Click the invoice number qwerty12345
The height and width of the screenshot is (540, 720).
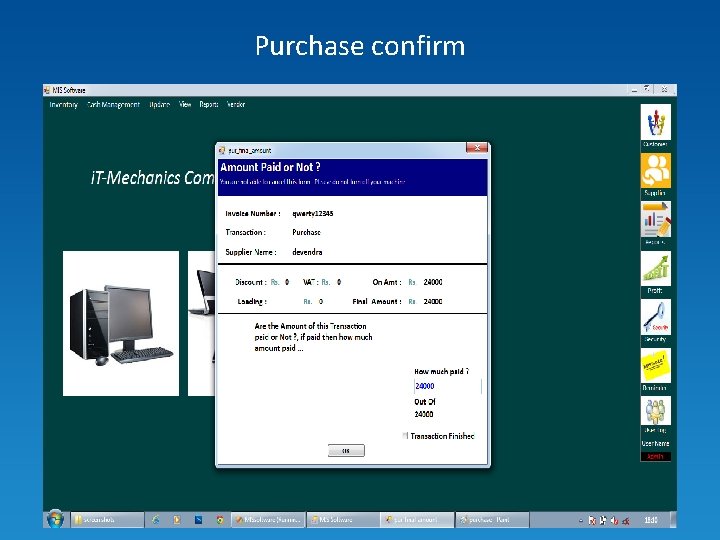coord(313,214)
